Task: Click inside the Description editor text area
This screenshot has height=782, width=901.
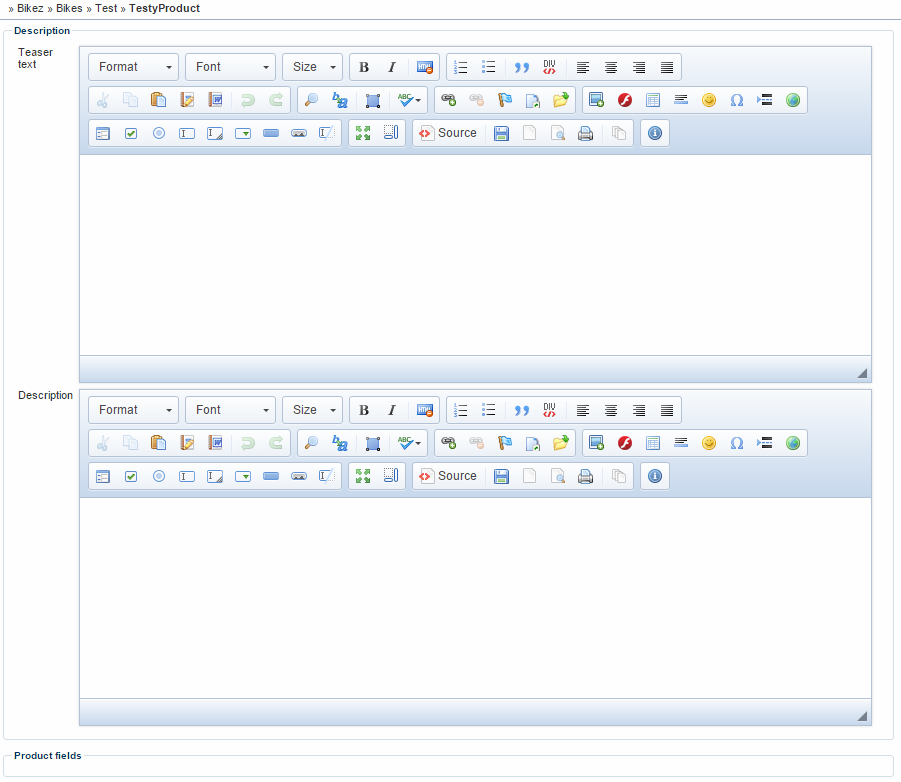Action: [x=475, y=597]
